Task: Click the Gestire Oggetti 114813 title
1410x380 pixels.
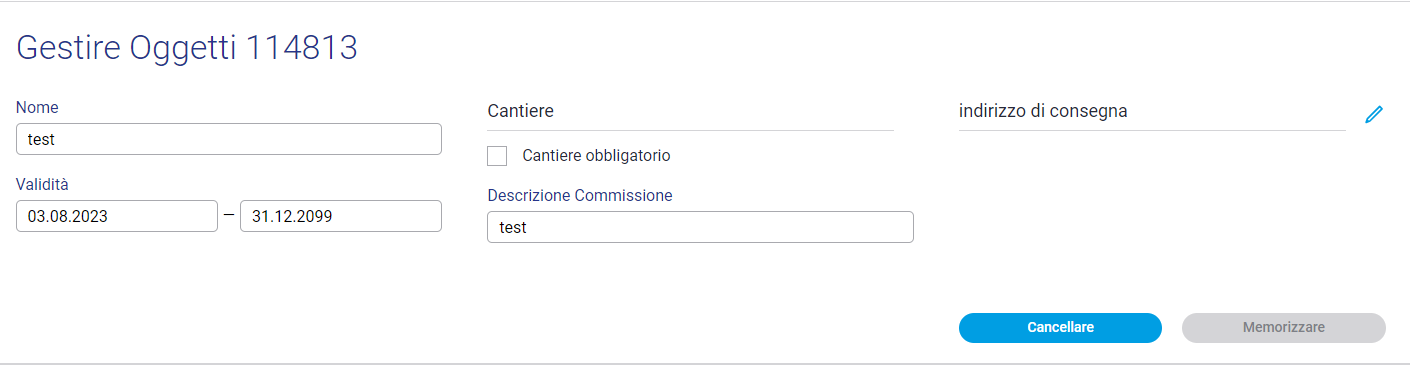Action: [x=187, y=48]
